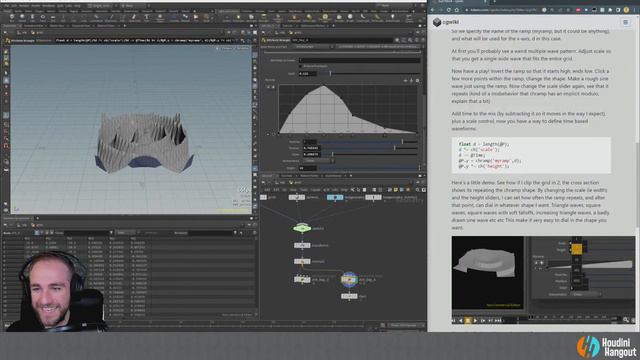Toggle Vertices view in geometry spreadsheet
640x360 pixels.
(42, 233)
